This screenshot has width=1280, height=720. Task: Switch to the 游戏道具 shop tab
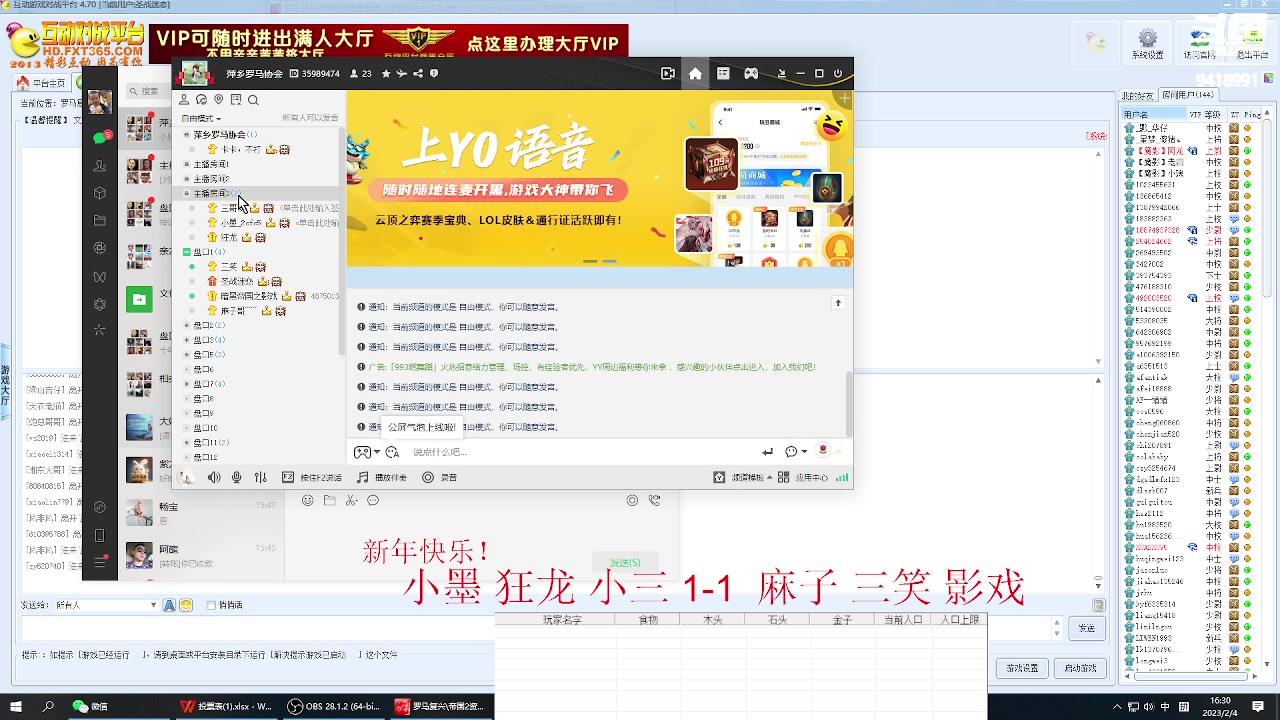pos(746,197)
